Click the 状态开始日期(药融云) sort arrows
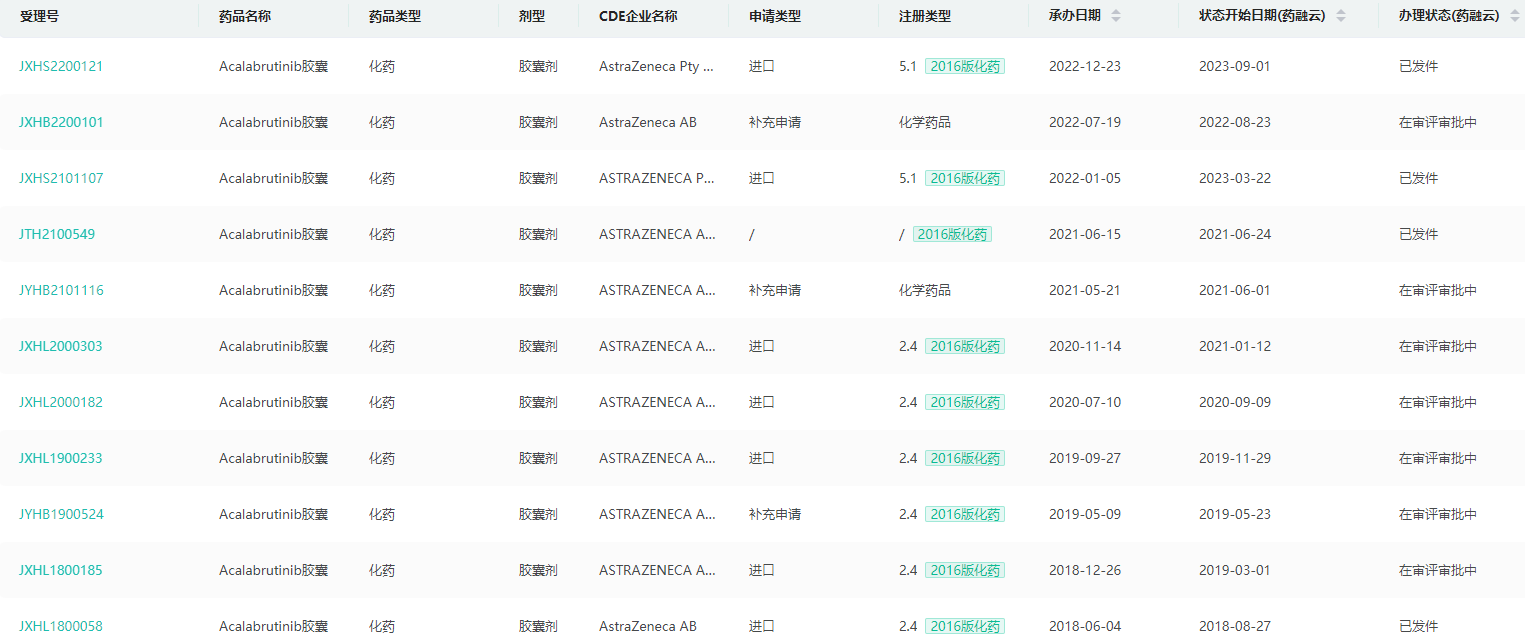Viewport: 1525px width, 638px height. click(x=1341, y=16)
